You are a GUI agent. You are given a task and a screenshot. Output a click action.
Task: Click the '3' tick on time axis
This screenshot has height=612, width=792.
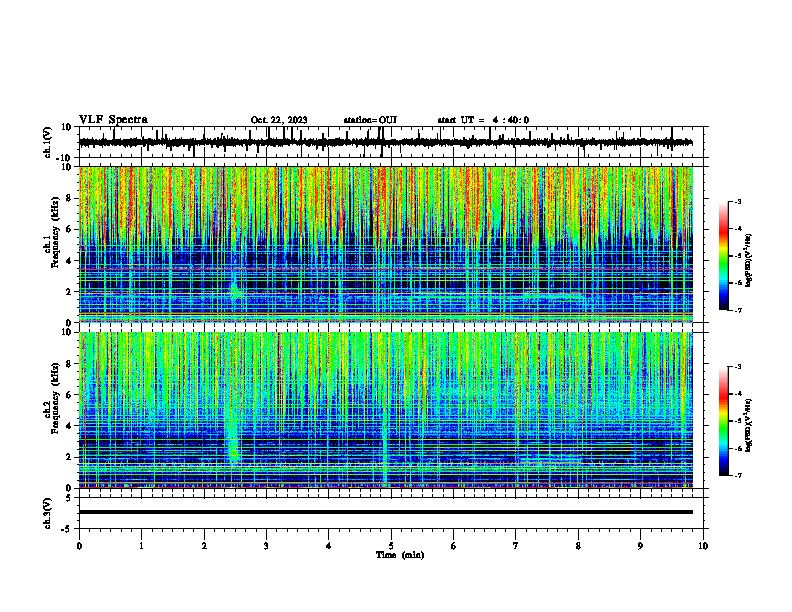coord(266,546)
